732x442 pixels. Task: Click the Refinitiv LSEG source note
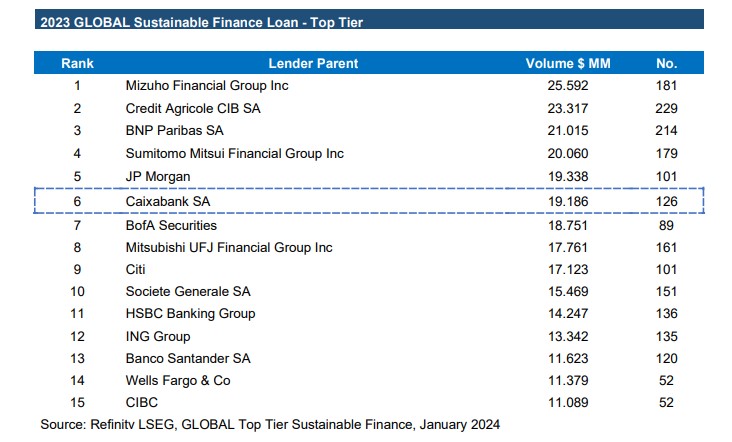[269, 424]
